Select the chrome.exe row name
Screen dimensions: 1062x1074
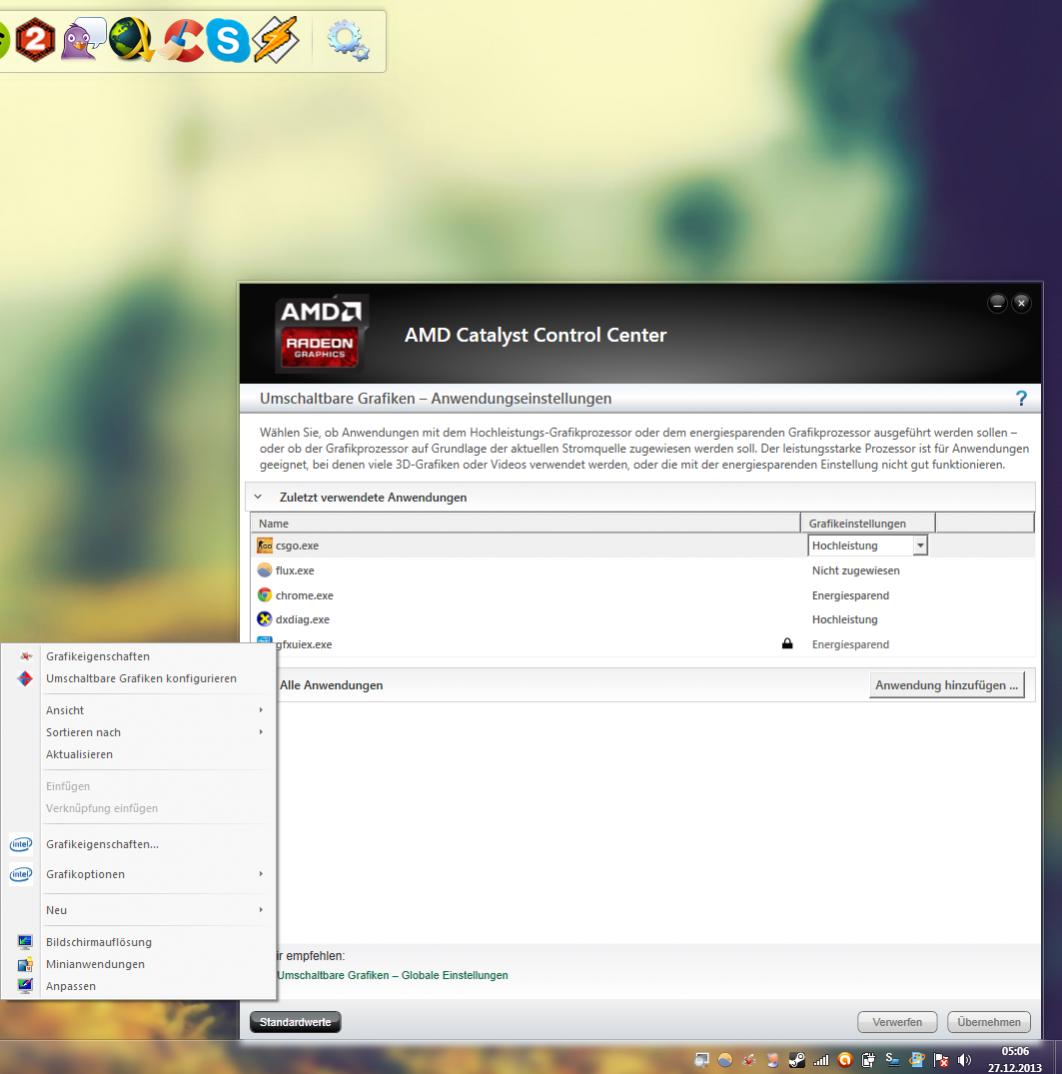304,595
